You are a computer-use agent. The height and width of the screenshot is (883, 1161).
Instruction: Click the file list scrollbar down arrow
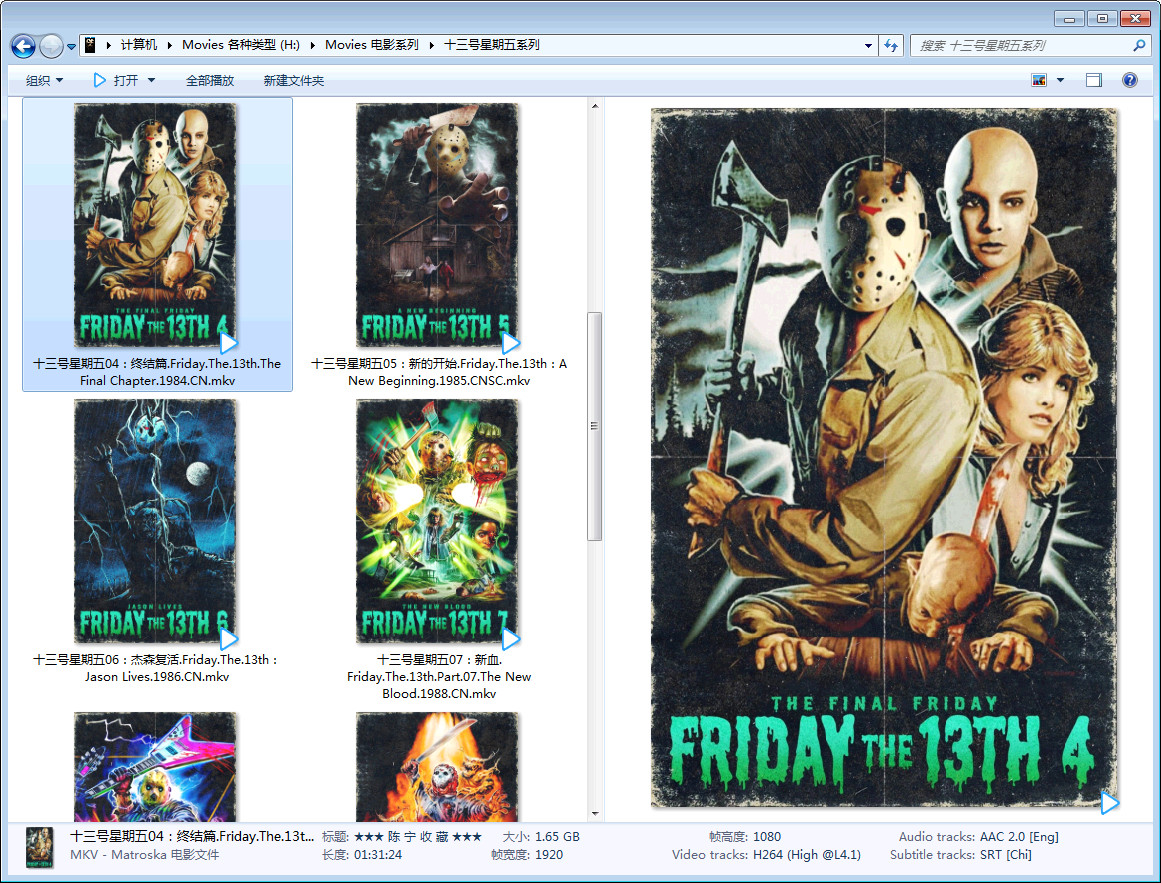pyautogui.click(x=595, y=813)
